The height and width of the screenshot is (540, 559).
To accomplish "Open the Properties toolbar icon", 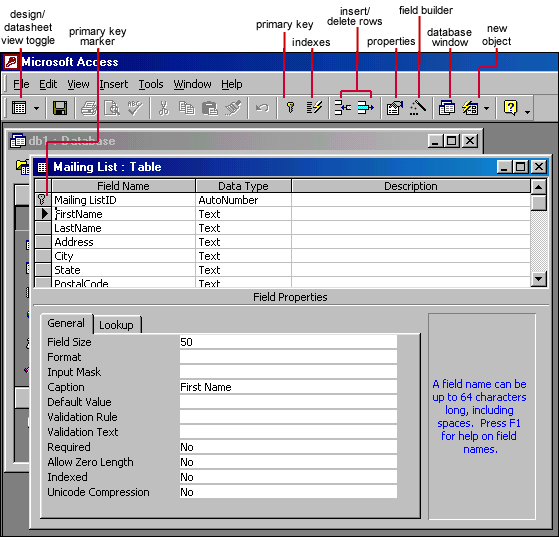I will [x=395, y=108].
